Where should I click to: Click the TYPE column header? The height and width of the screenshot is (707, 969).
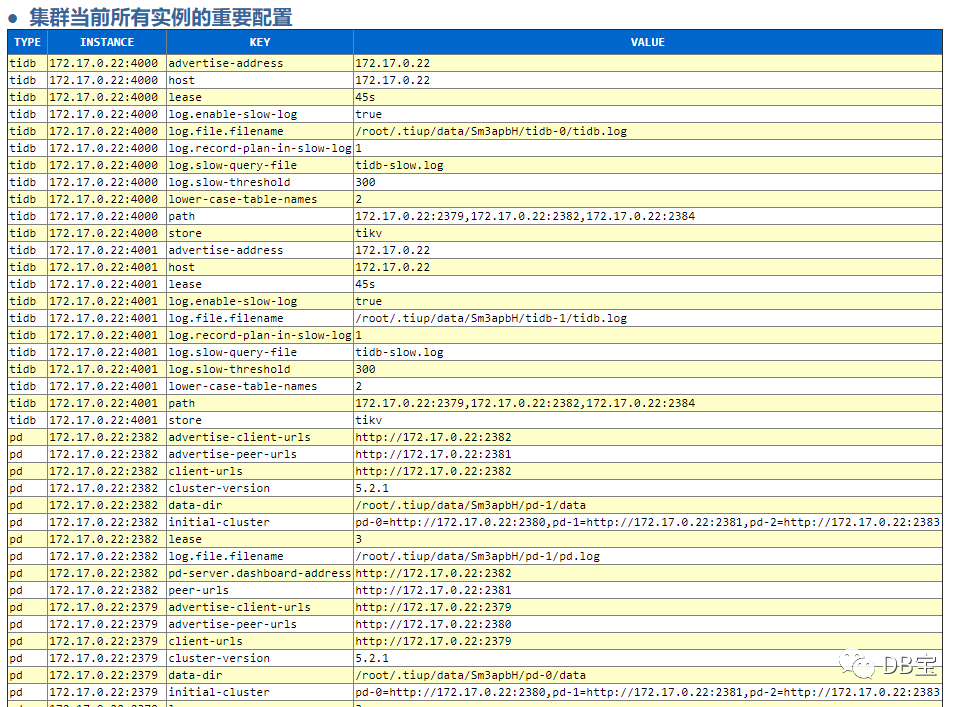click(27, 42)
